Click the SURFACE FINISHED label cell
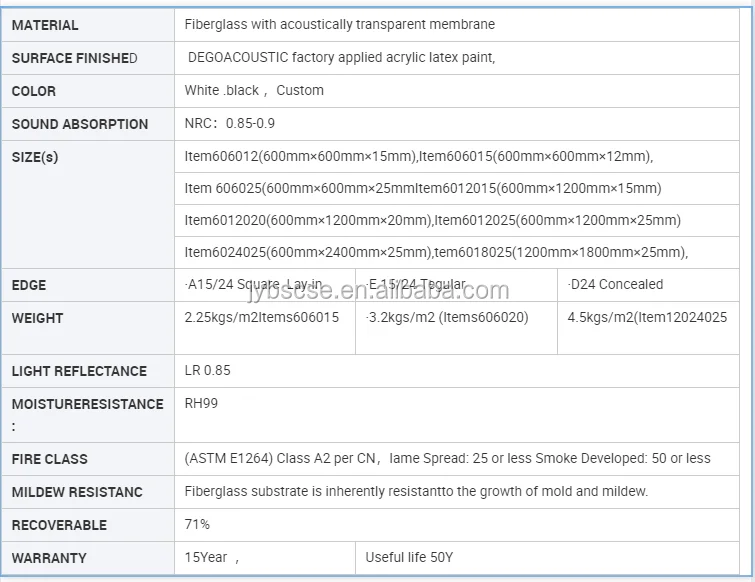Viewport: 755px width, 582px height. [75, 58]
